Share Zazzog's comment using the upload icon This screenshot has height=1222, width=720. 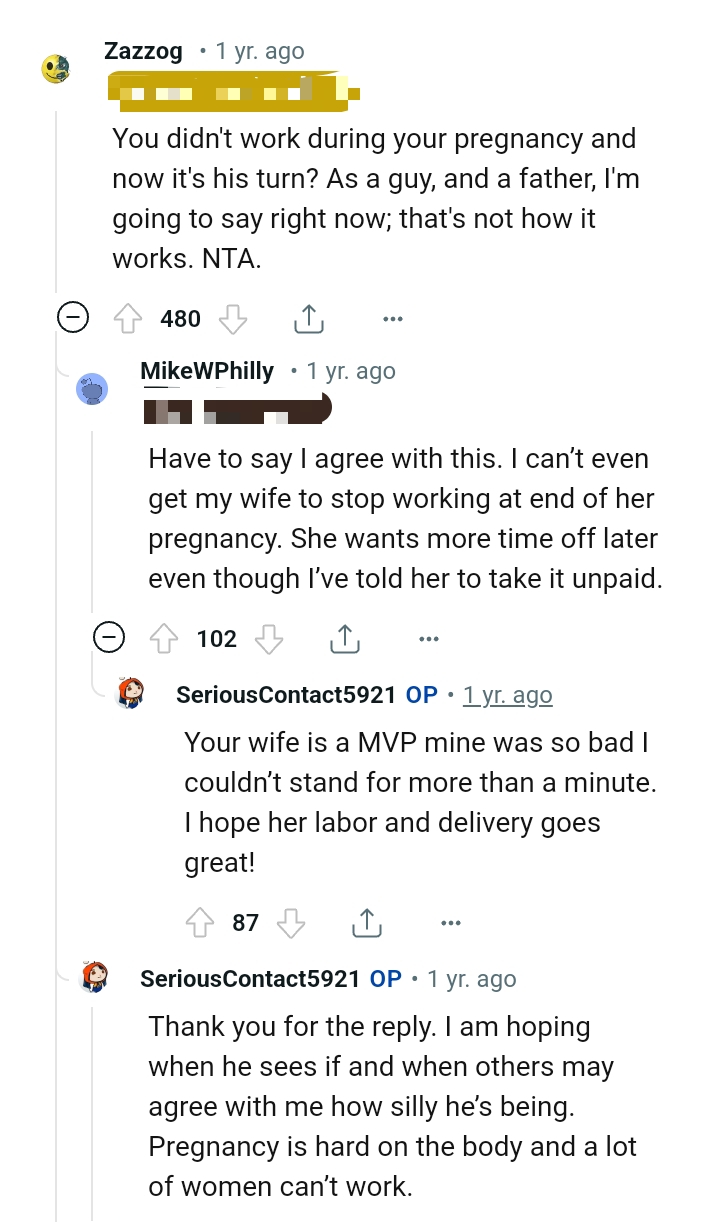coord(308,317)
